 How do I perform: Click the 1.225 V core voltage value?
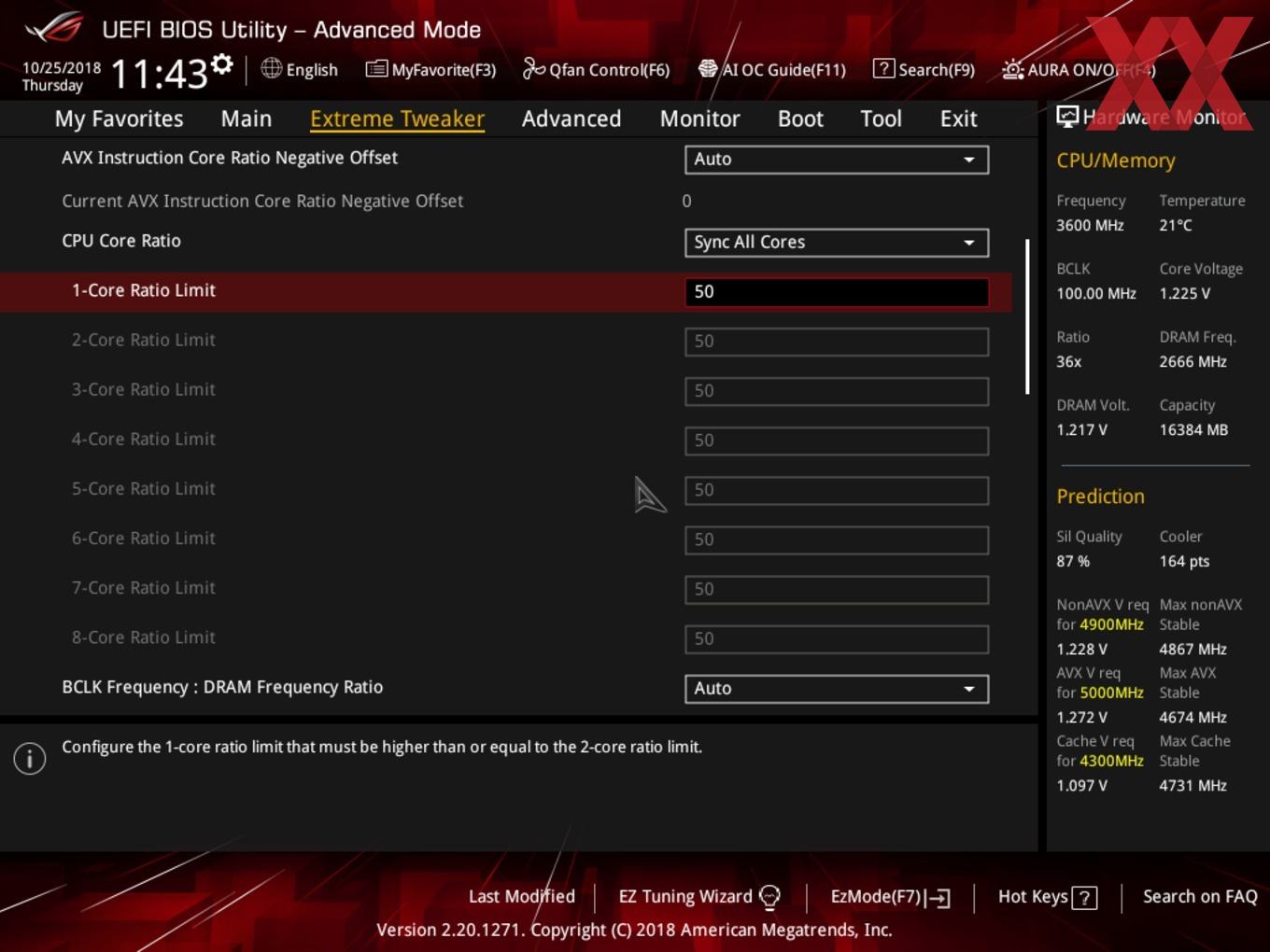1184,293
